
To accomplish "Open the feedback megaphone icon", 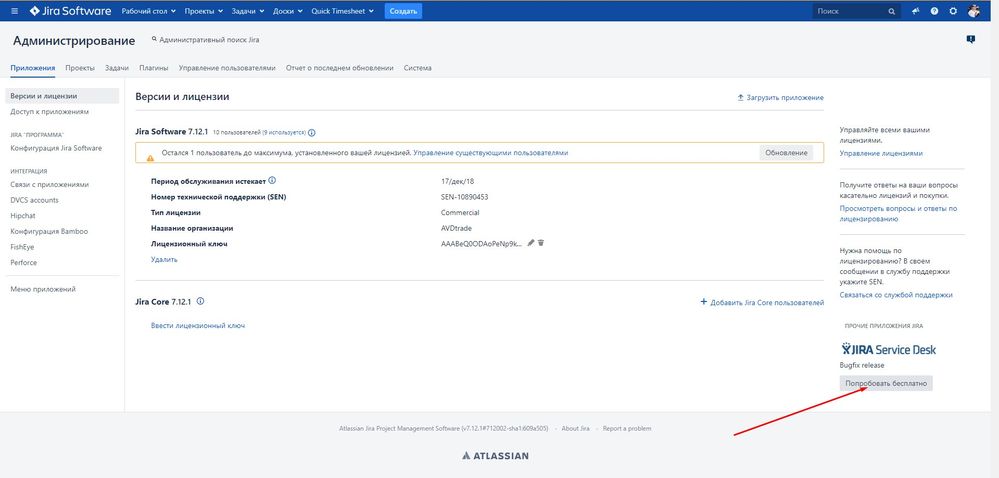I will coord(916,11).
